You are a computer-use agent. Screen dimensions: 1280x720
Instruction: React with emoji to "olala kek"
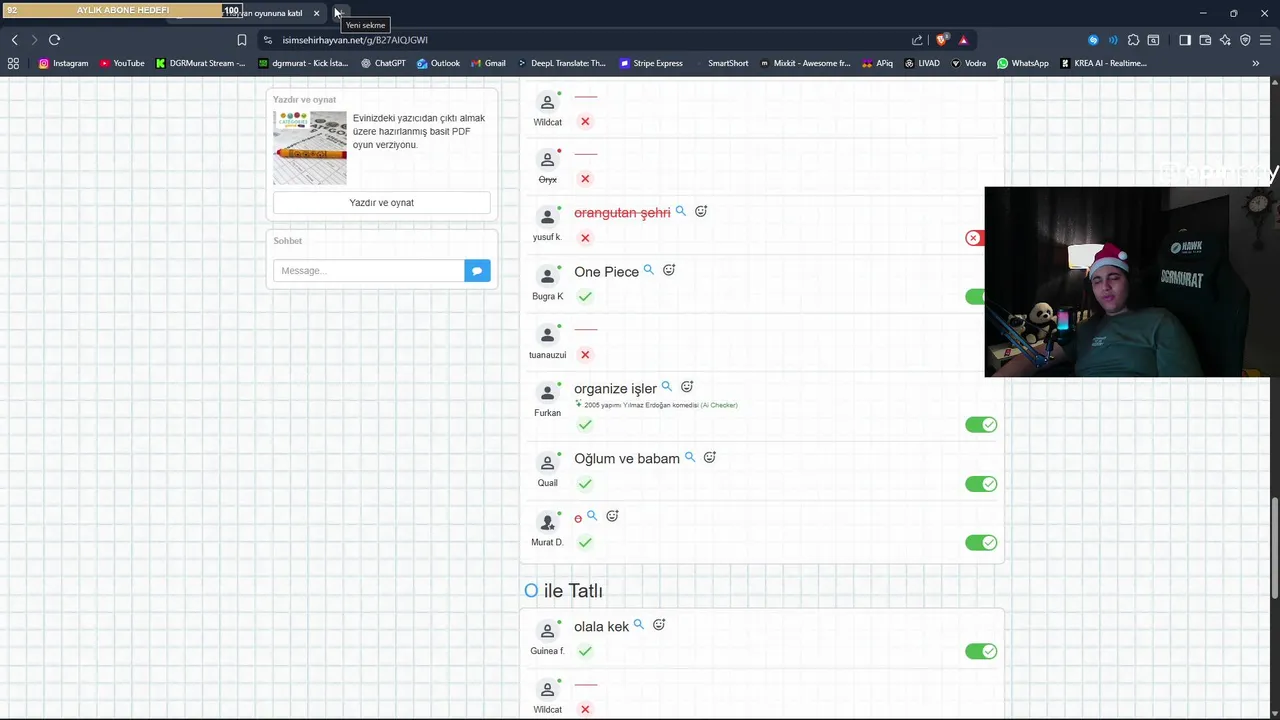coord(659,625)
